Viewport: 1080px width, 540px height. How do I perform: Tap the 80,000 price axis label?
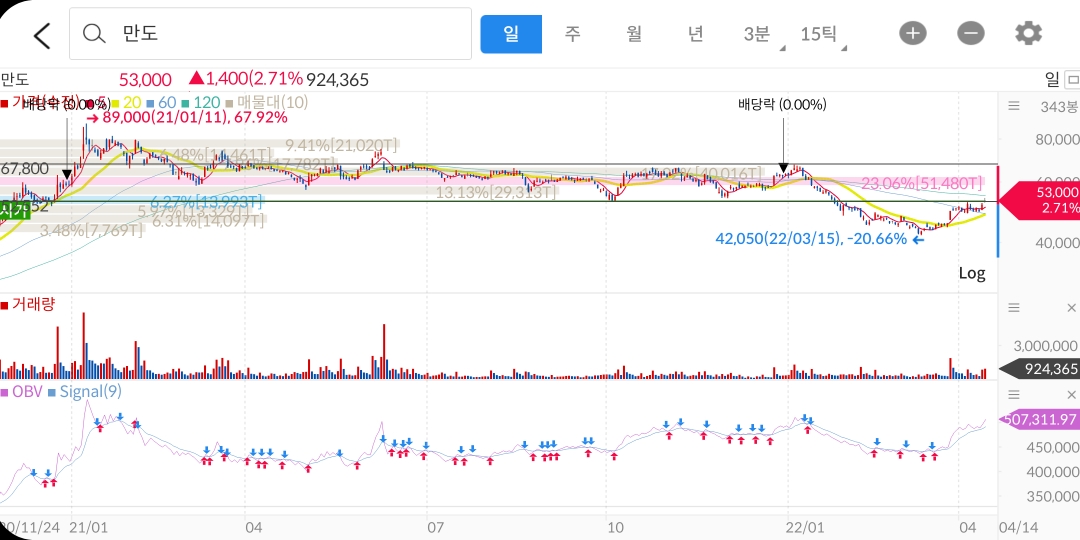1057,140
